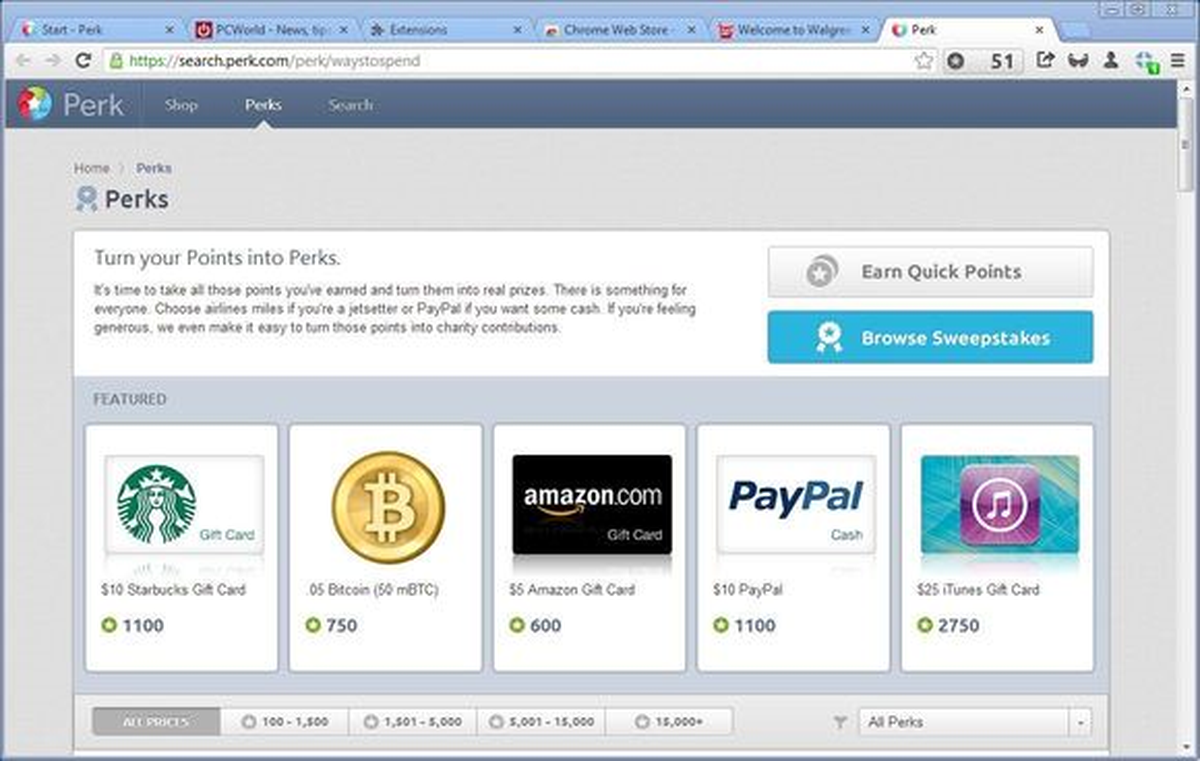Click the mask-shaped extension icon
Viewport: 1200px width, 761px height.
tap(1078, 61)
